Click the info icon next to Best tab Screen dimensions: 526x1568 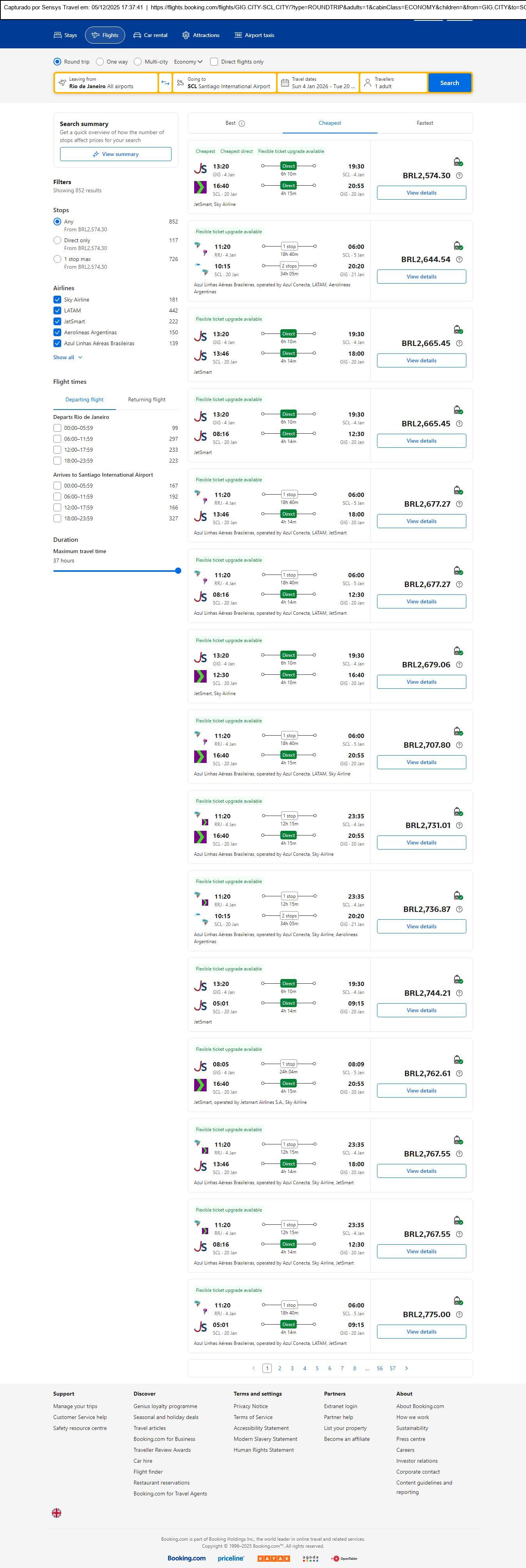242,124
